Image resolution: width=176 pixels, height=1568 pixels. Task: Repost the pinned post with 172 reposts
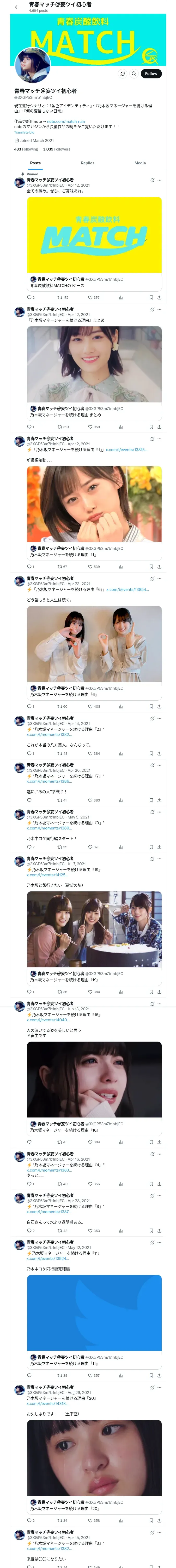(63, 298)
